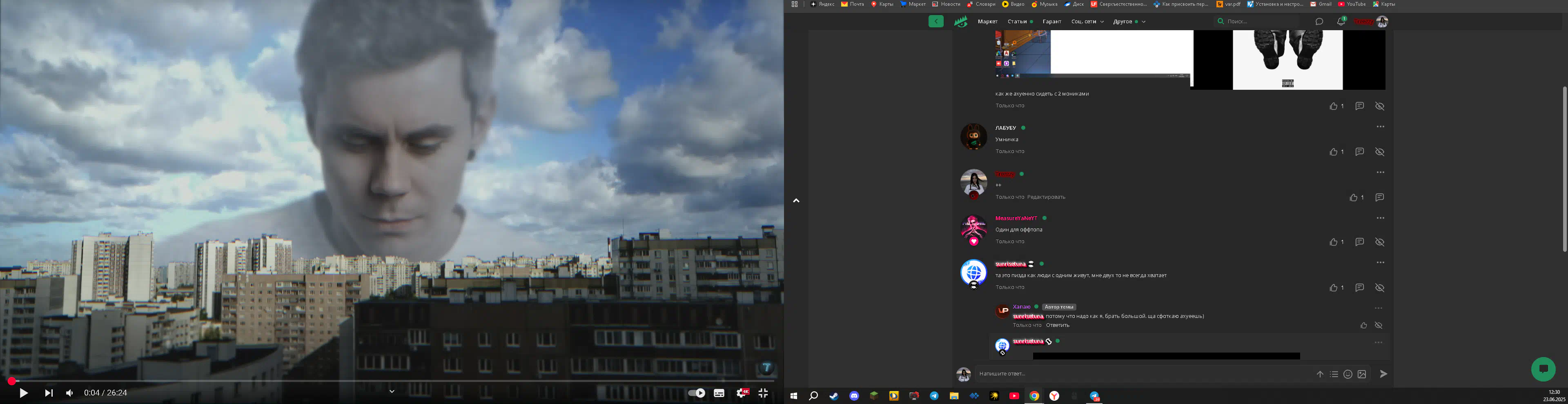Open the Гарант nav tab
This screenshot has width=1568, height=404.
[1052, 22]
